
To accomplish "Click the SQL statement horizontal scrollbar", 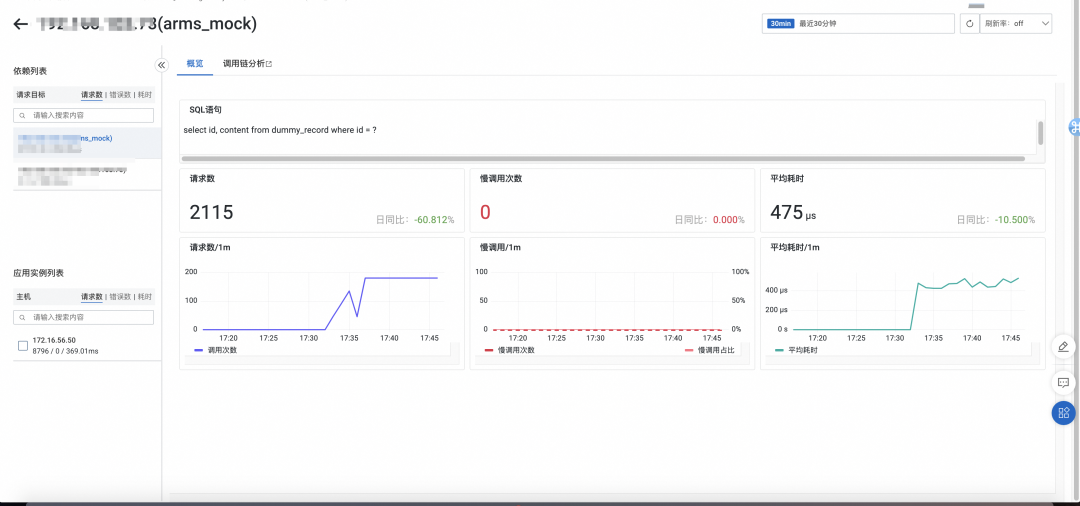I will 602,158.
